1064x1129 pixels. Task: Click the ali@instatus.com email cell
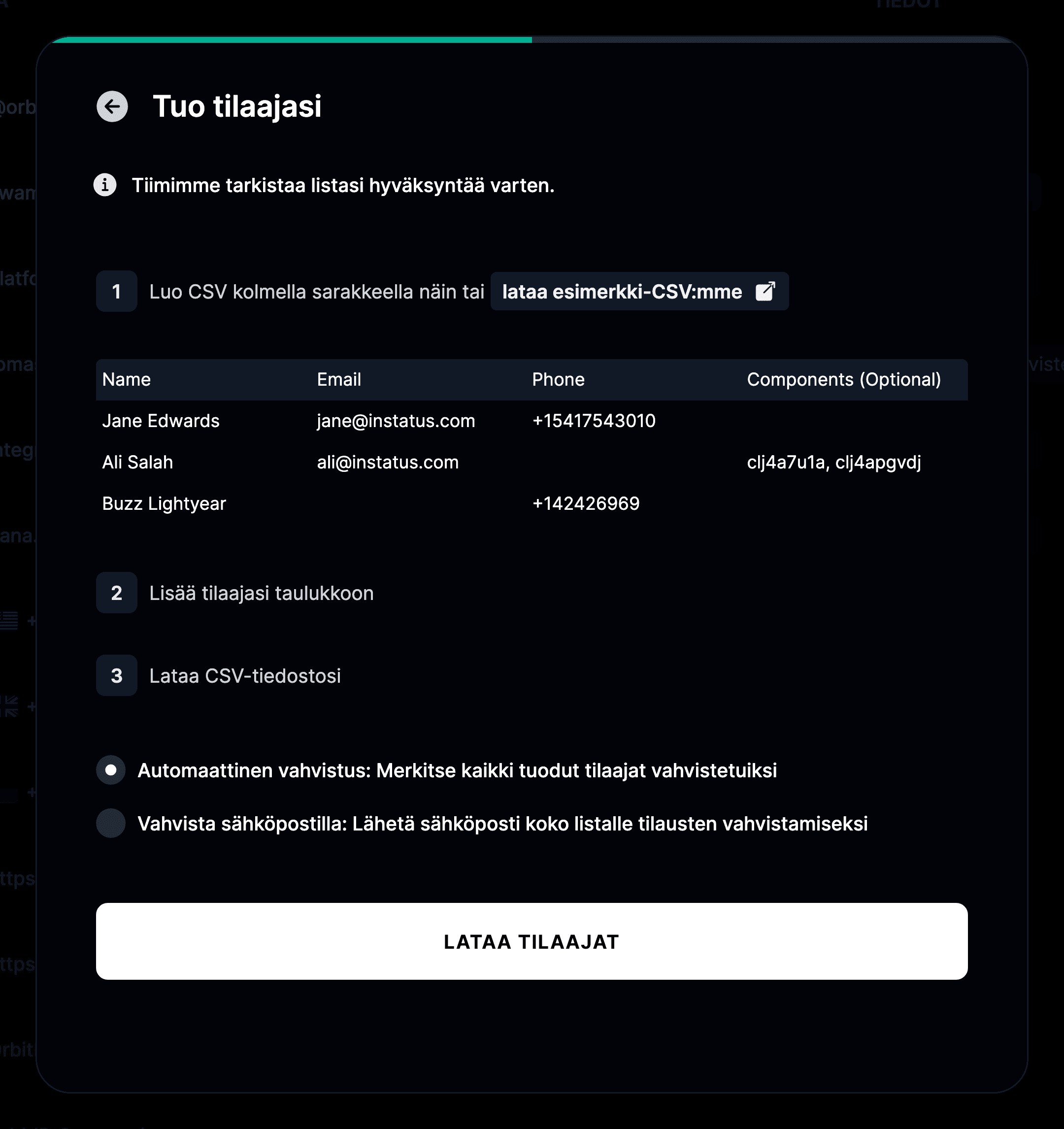click(x=388, y=462)
